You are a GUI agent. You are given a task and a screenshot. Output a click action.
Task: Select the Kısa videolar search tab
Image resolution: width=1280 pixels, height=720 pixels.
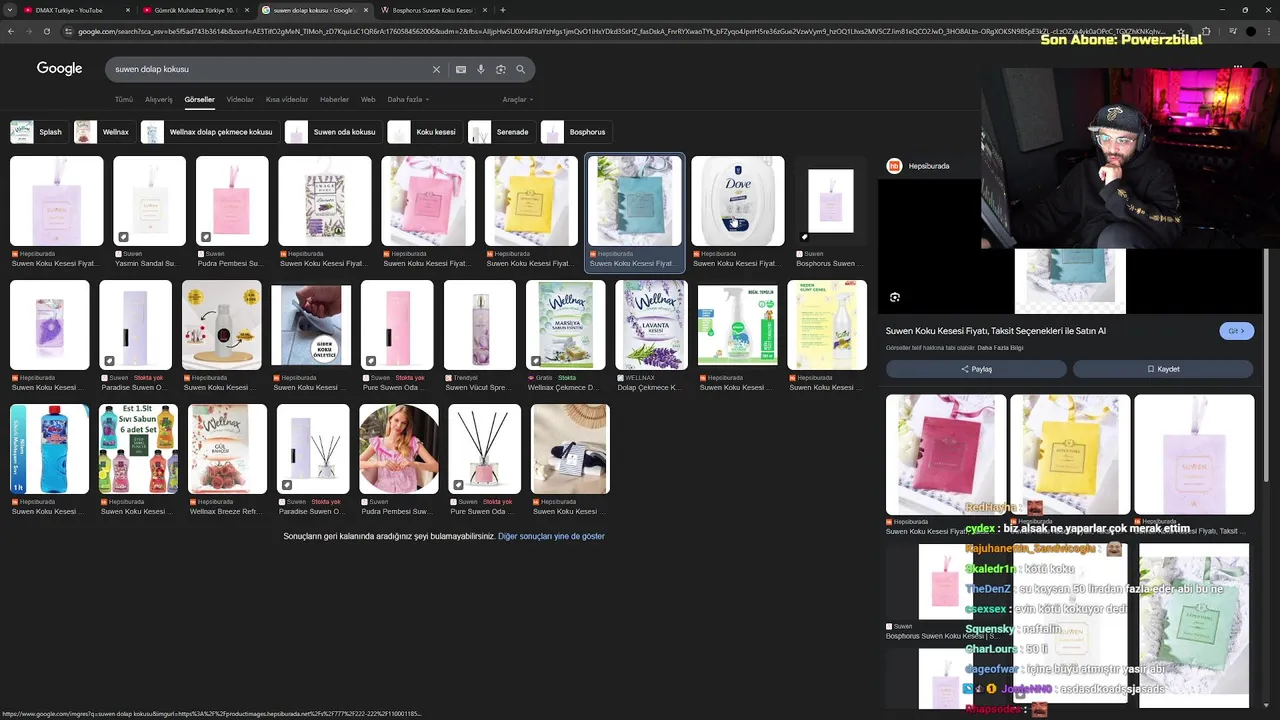pyautogui.click(x=287, y=100)
